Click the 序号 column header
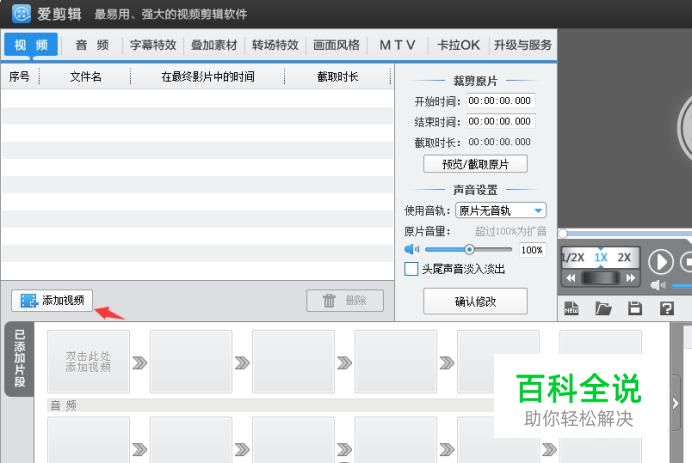This screenshot has height=463, width=692. [19, 77]
